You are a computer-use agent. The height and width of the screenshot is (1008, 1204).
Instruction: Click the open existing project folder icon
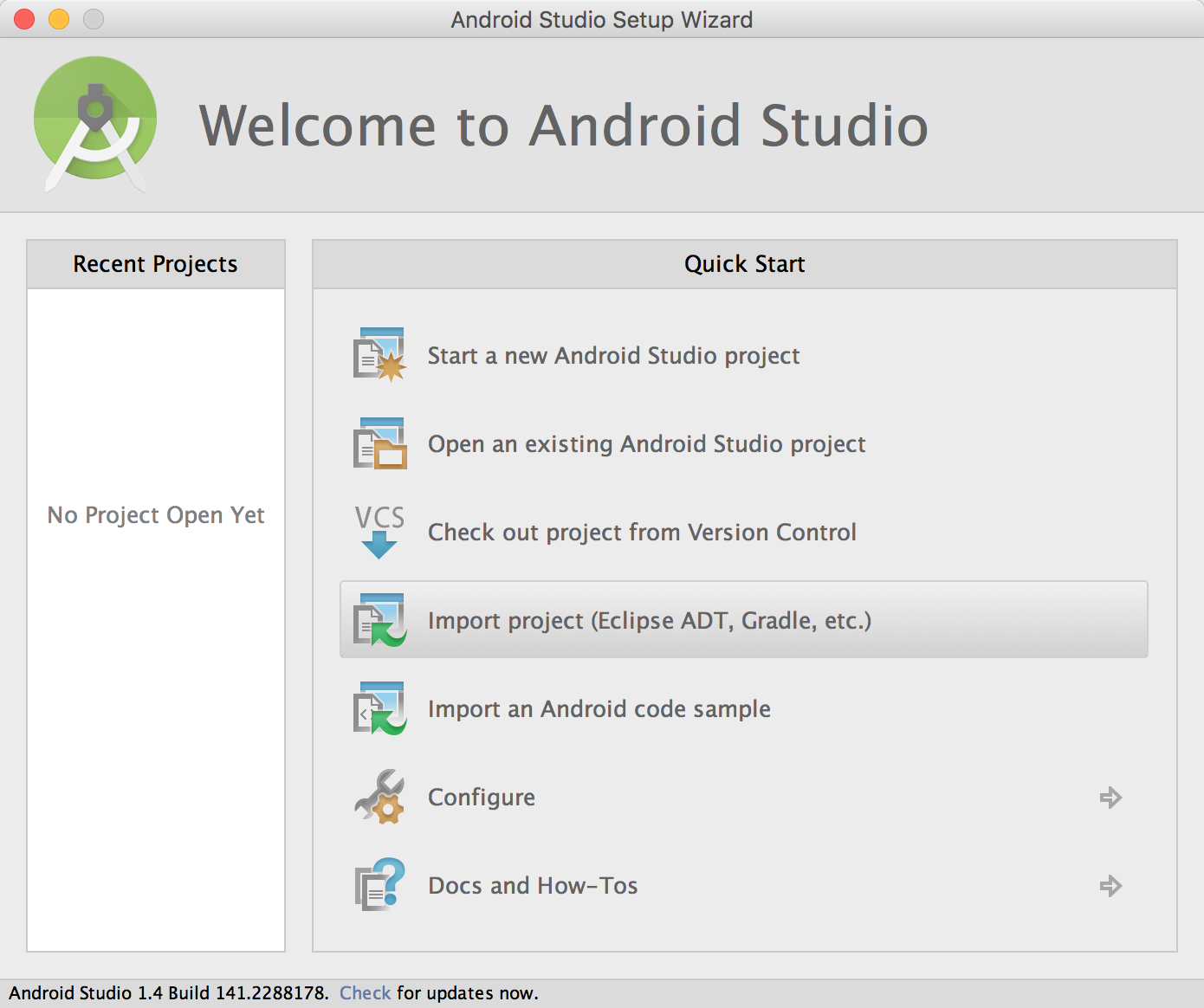(379, 443)
